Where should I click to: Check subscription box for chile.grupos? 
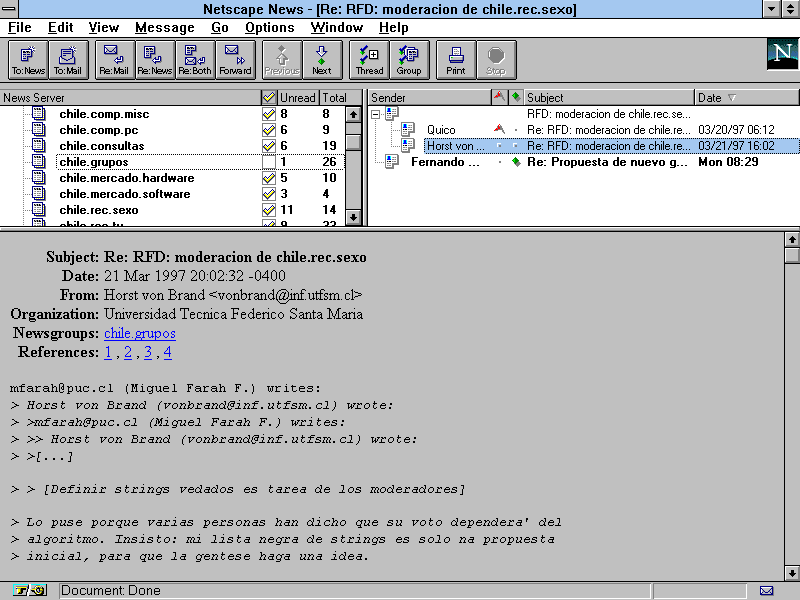coord(269,162)
